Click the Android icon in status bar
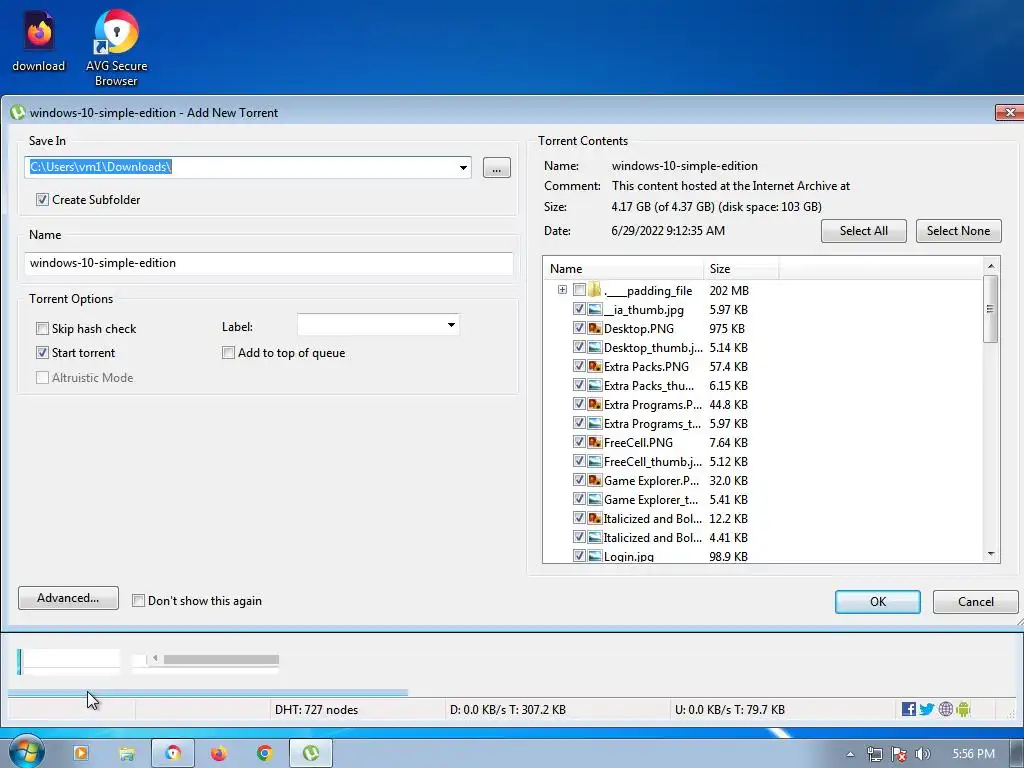The image size is (1024, 768). [x=963, y=709]
